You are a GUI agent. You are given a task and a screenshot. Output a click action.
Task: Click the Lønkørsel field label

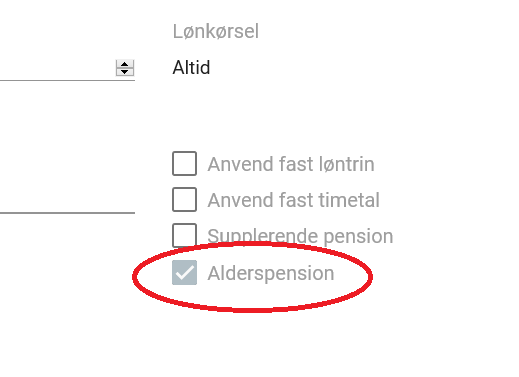coord(216,32)
